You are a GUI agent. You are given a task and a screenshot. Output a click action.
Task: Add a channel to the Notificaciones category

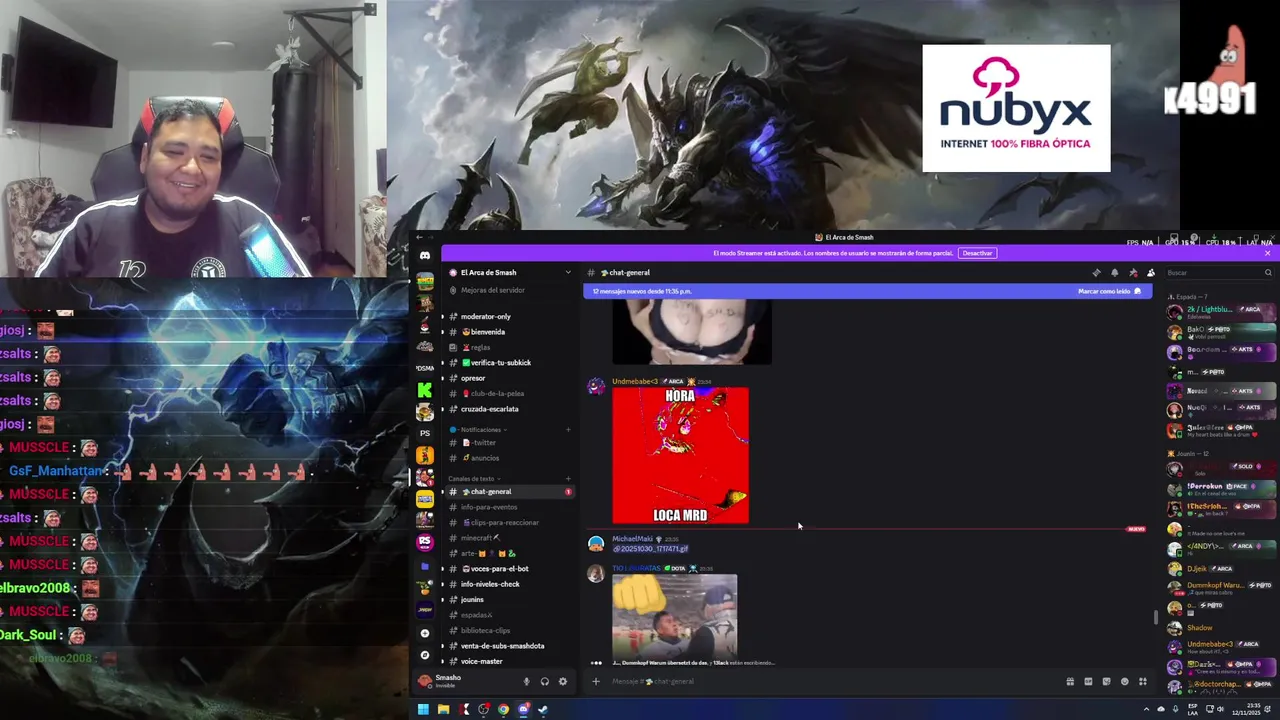click(568, 430)
